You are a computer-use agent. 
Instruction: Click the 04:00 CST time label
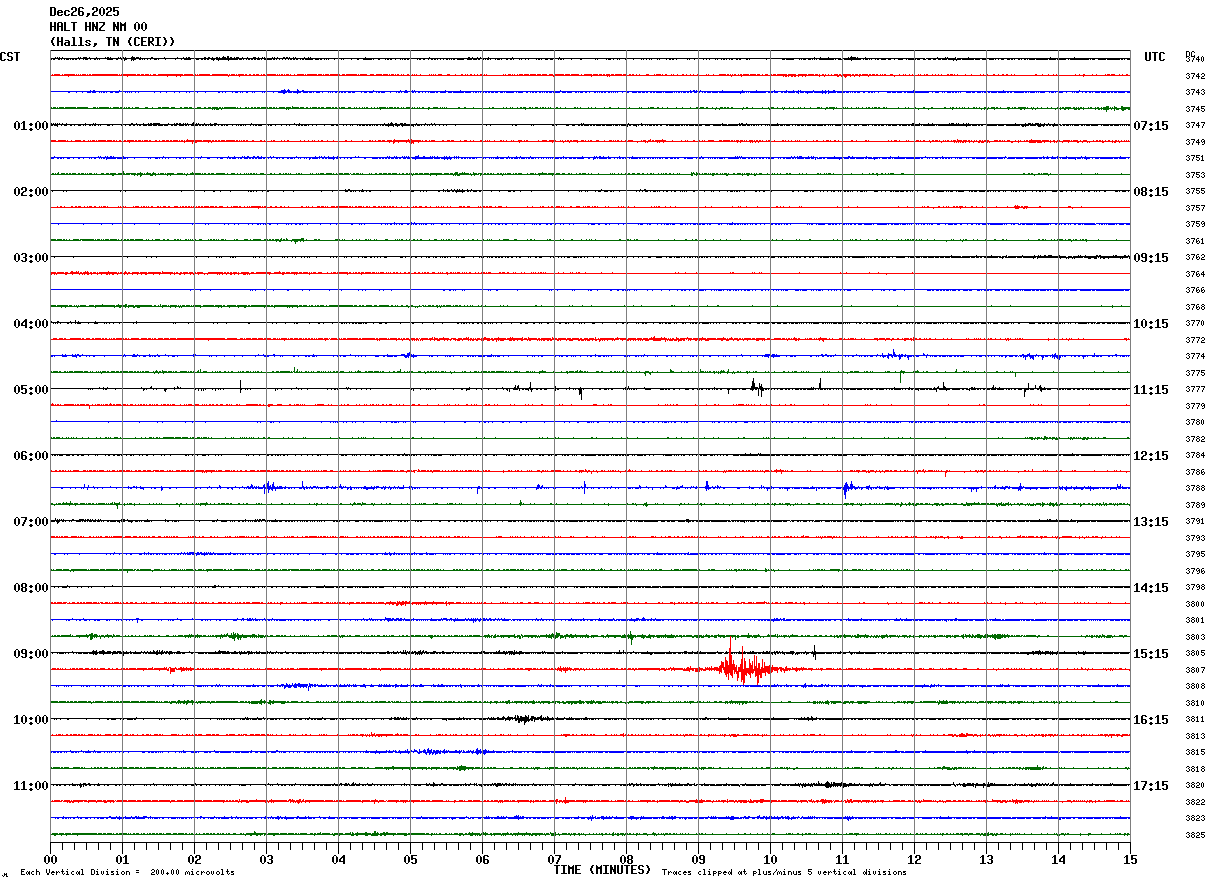tap(31, 324)
